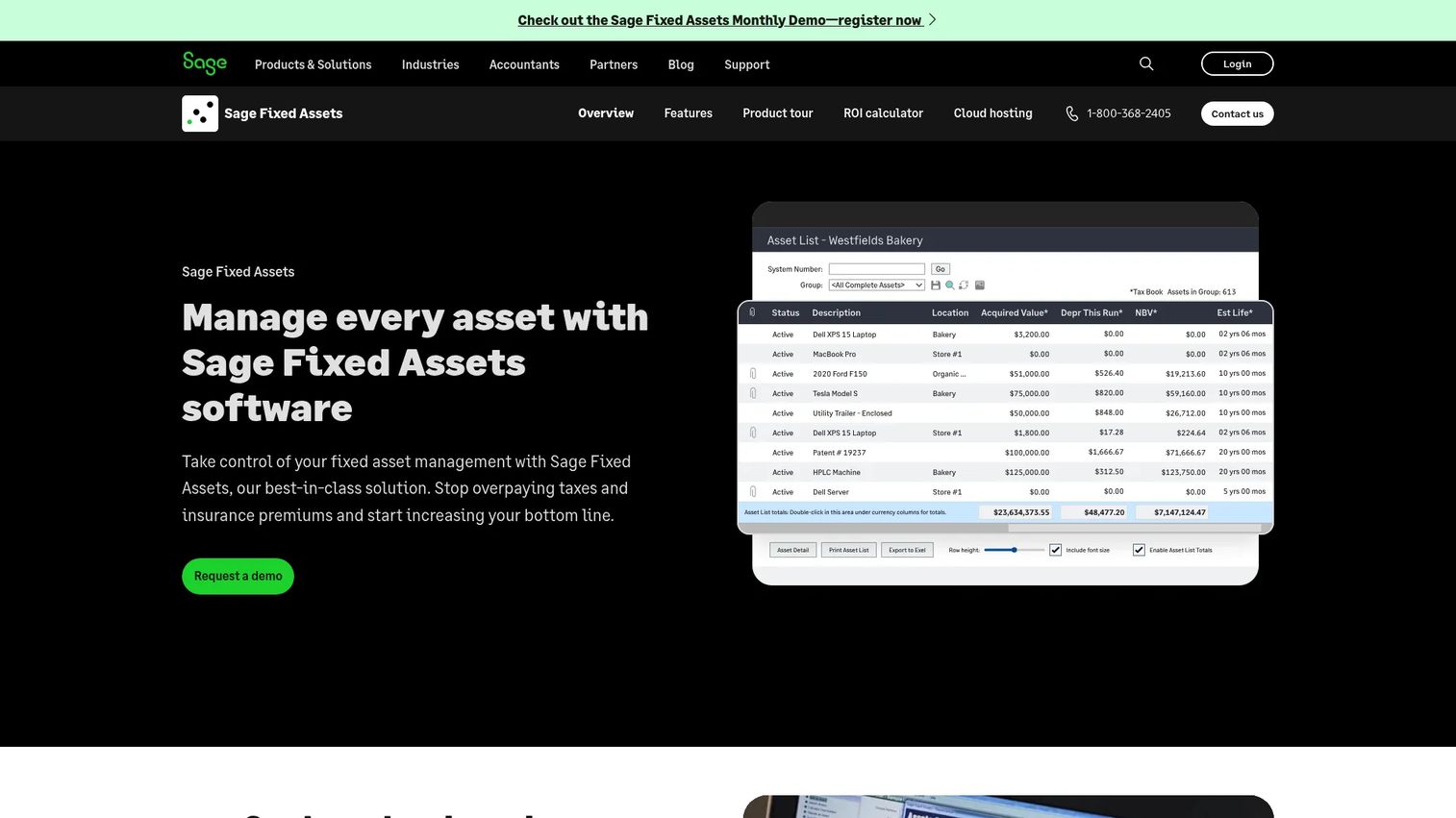
Task: Click the image icon in Asset List toolbar
Action: point(980,285)
